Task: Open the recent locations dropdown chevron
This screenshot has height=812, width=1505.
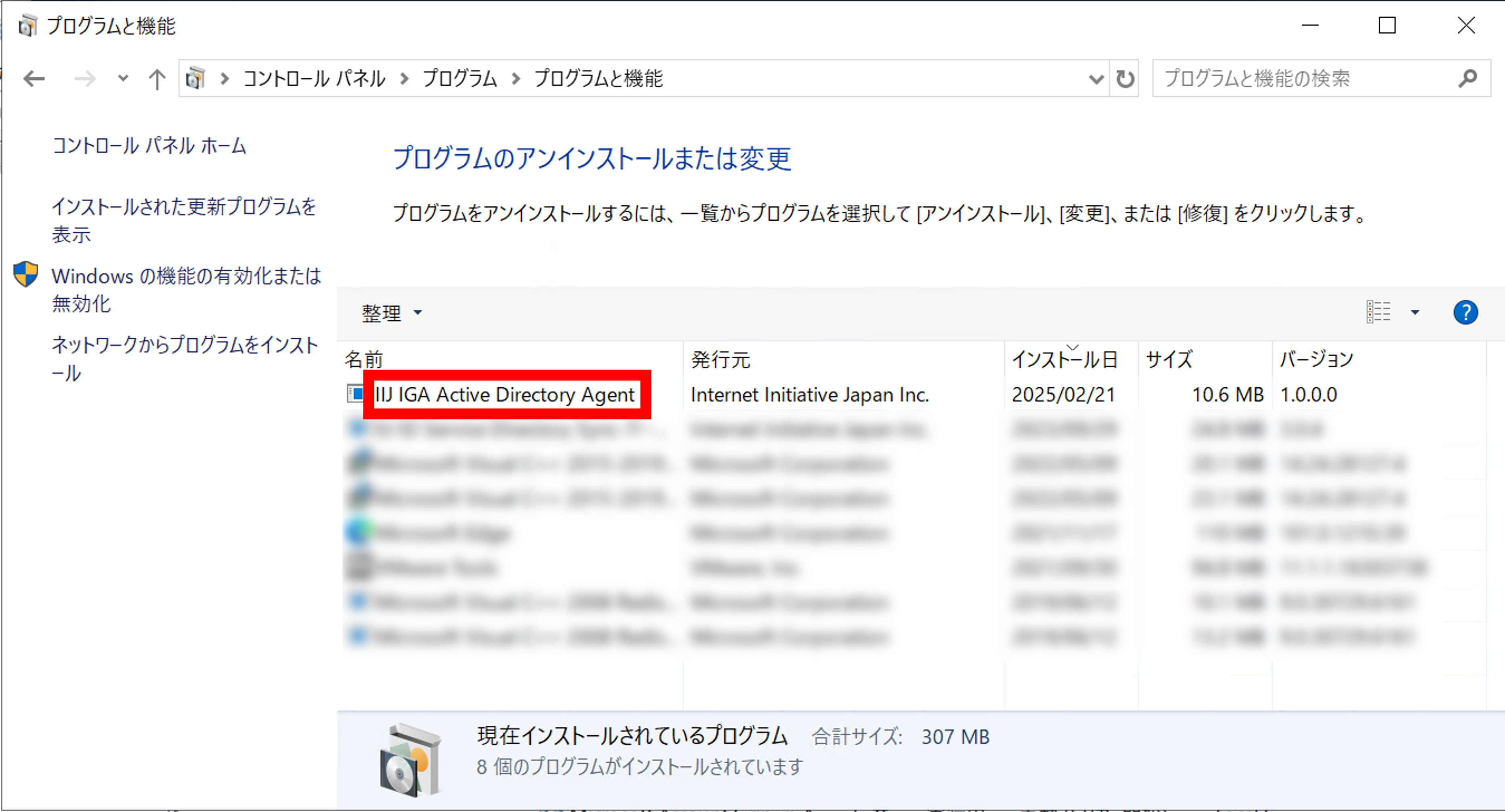Action: 123,78
